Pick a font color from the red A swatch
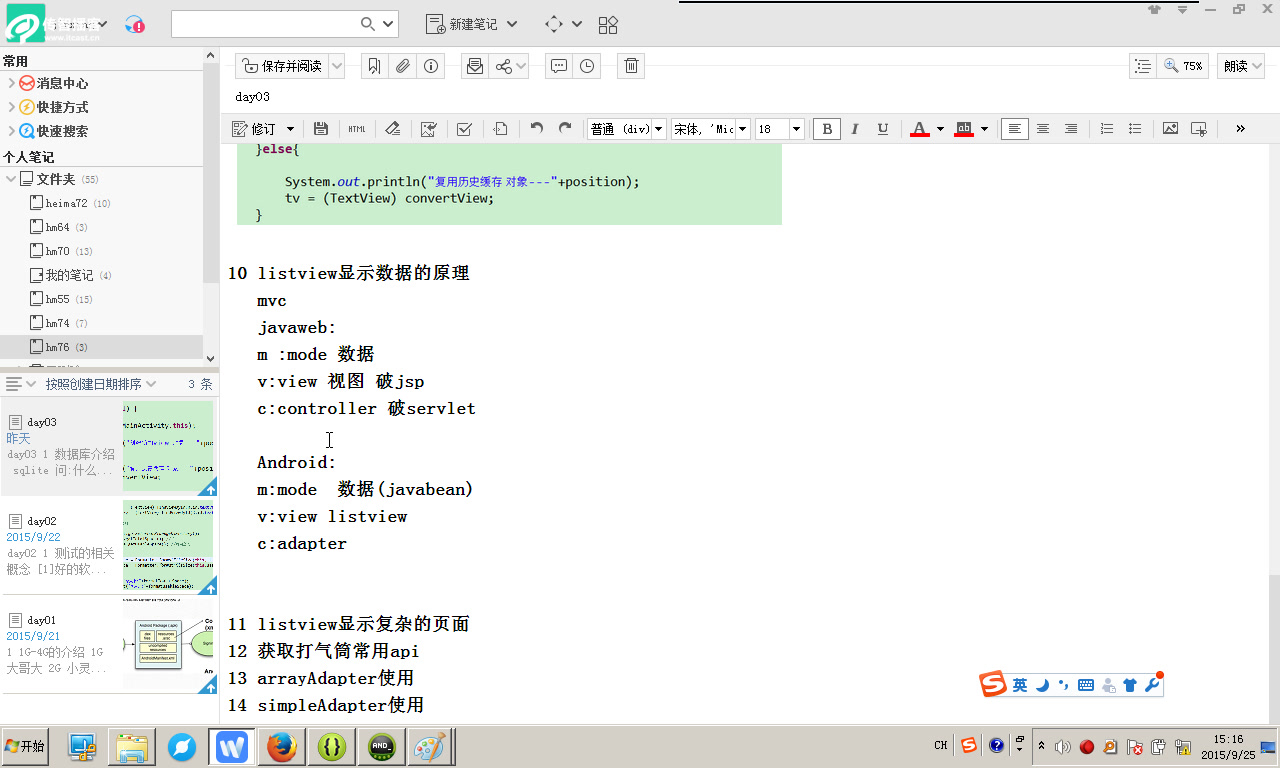This screenshot has width=1280, height=768. [918, 129]
